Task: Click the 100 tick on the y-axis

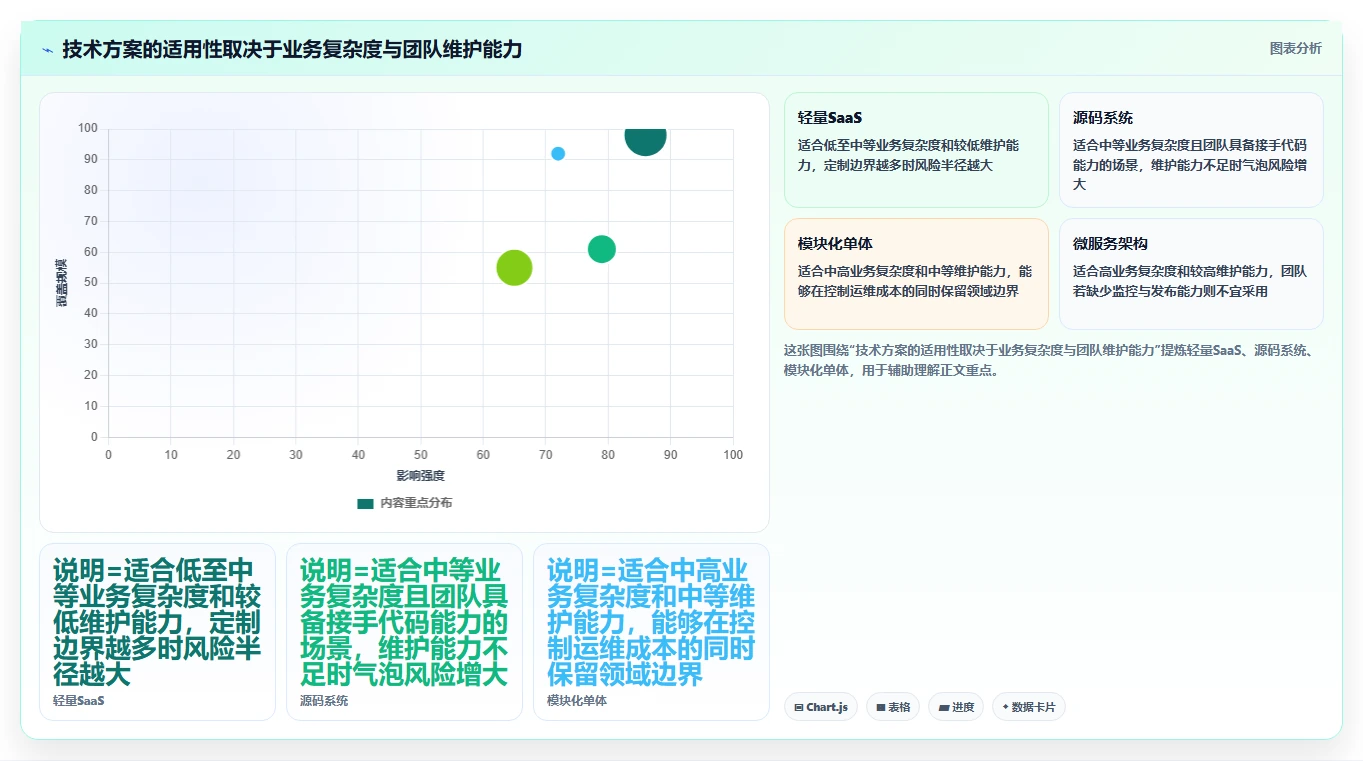Action: 88,128
